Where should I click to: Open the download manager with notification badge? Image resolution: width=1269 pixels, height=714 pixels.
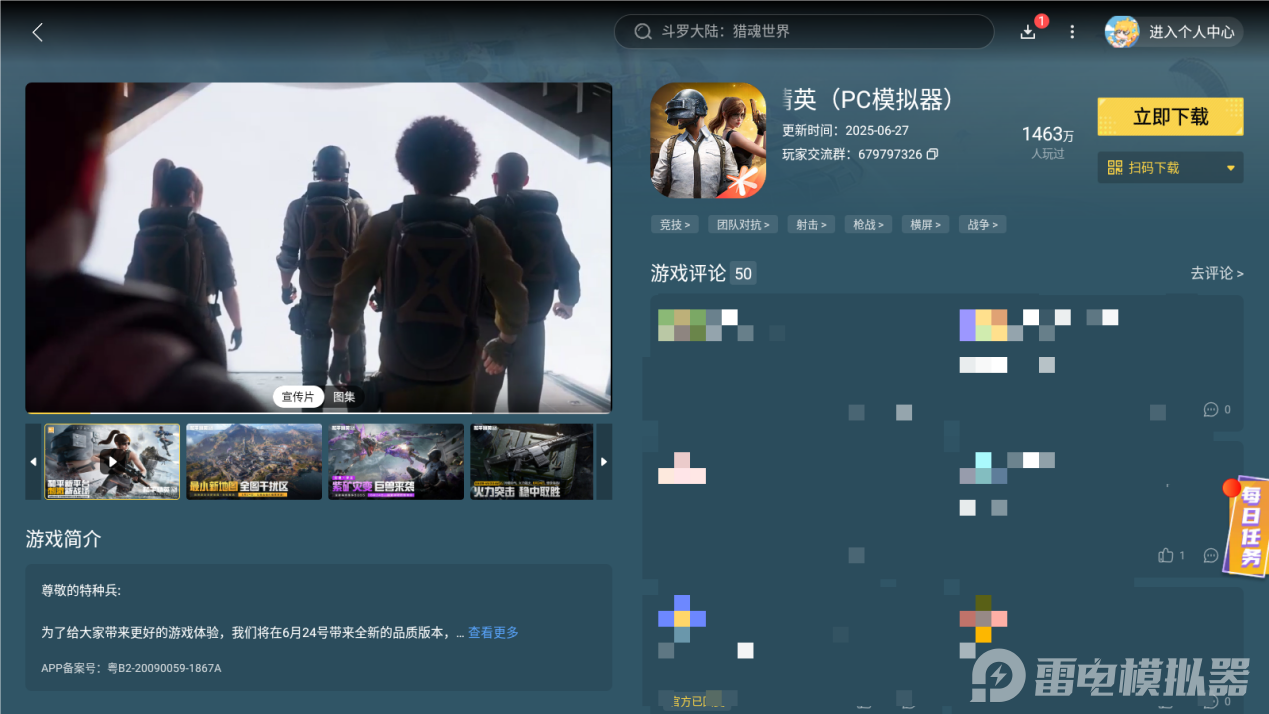tap(1028, 32)
